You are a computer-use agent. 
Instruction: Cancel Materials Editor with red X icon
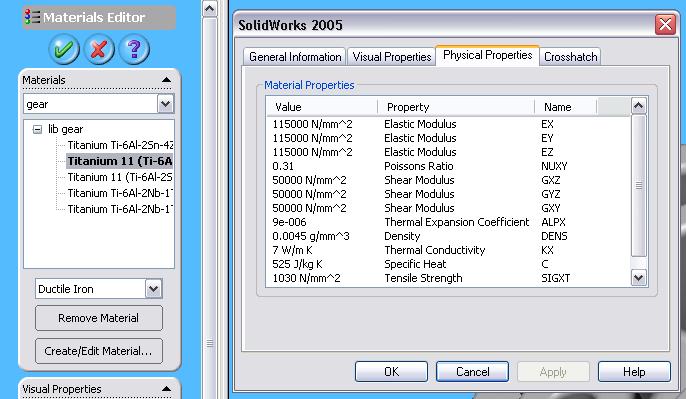pyautogui.click(x=99, y=49)
